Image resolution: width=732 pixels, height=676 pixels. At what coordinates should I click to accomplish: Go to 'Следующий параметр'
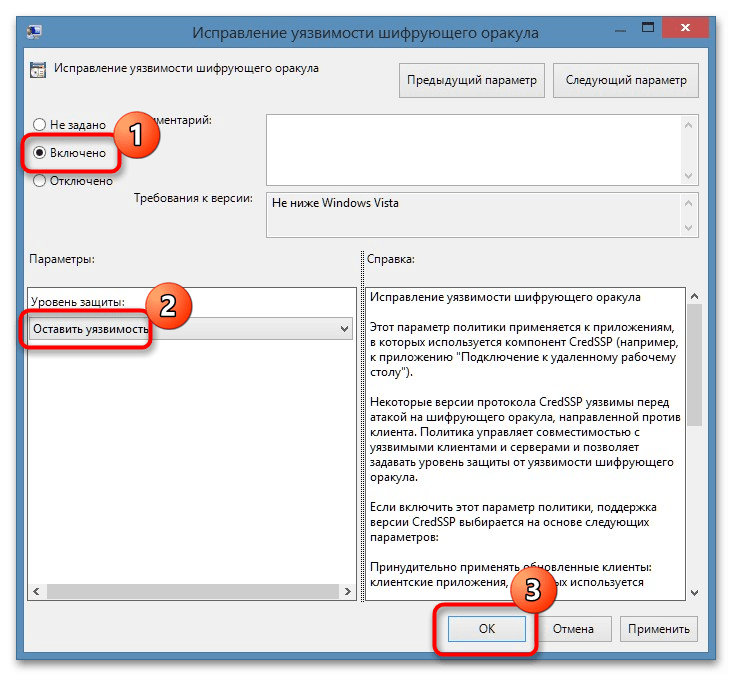[626, 80]
